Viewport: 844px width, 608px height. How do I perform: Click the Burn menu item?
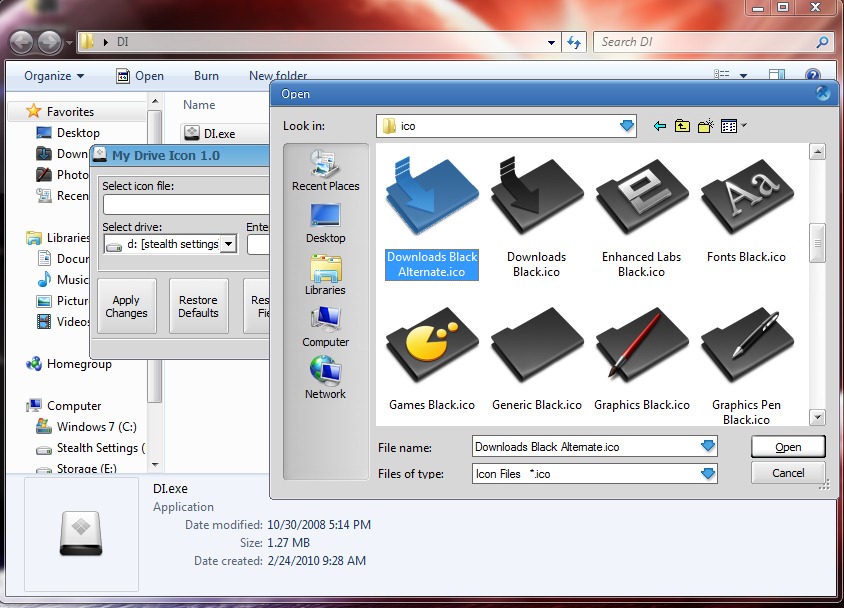[206, 75]
